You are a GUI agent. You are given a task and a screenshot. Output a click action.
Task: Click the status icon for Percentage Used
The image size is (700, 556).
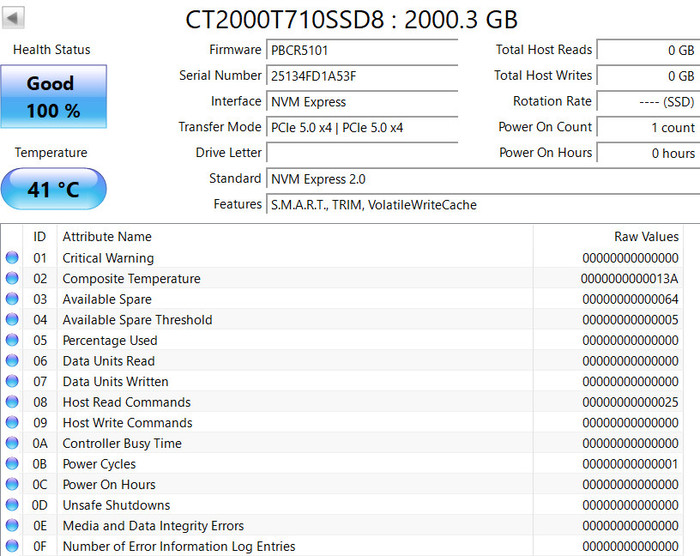point(12,340)
